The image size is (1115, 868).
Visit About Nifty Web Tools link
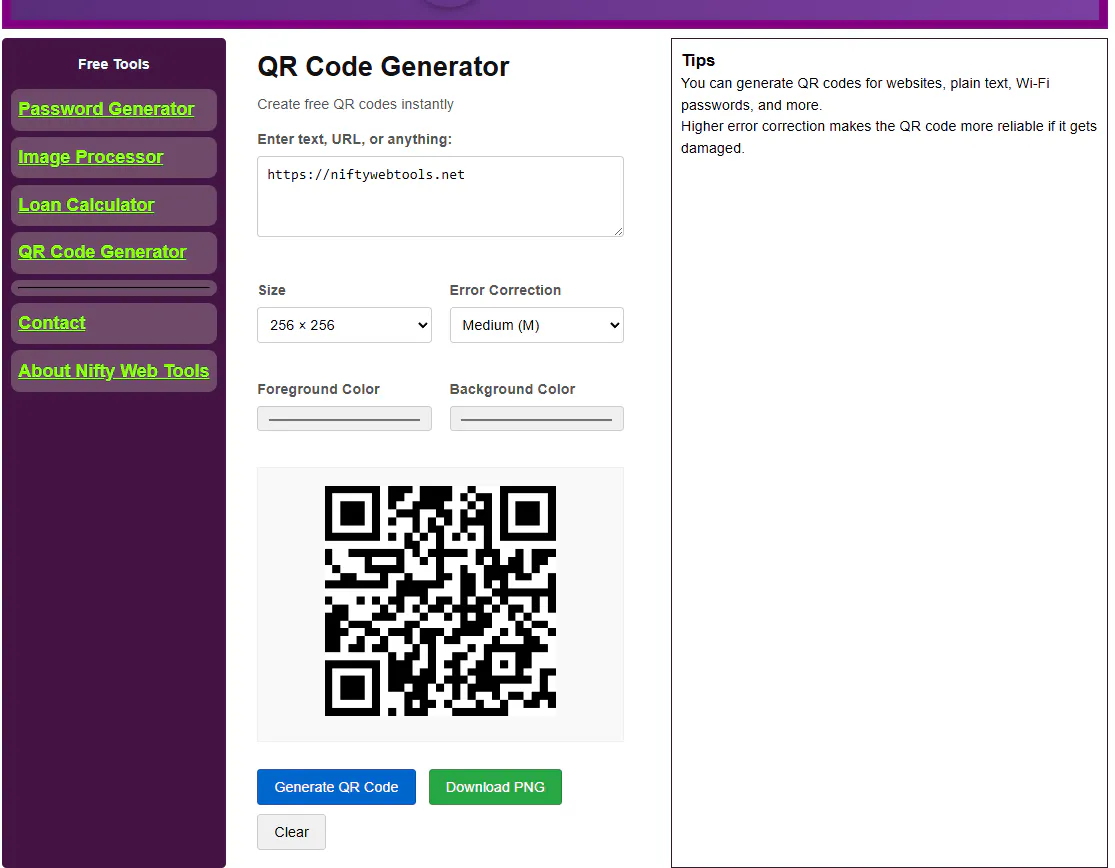tap(114, 371)
